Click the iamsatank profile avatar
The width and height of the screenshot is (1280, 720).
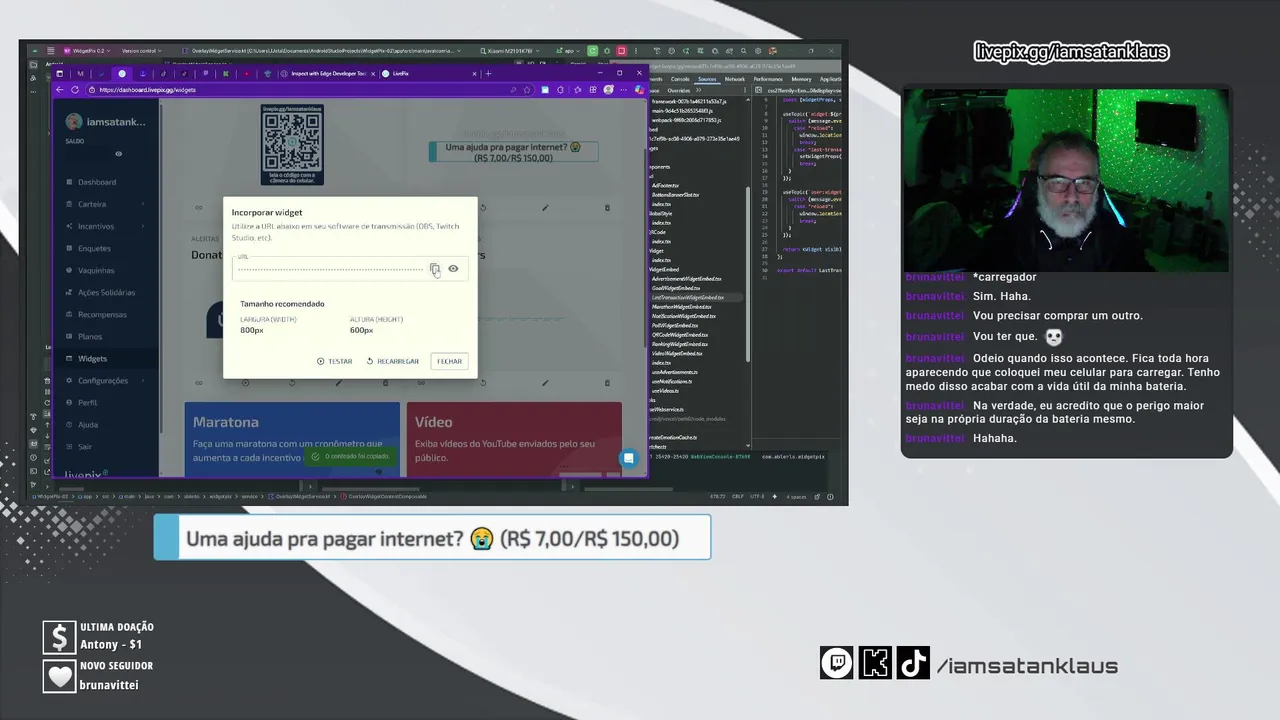[x=73, y=122]
